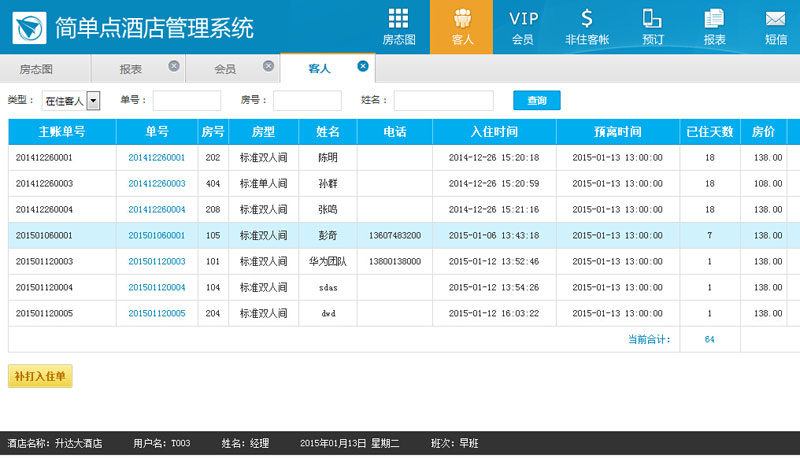
Task: Click the paper plane logo icon
Action: pos(29,28)
